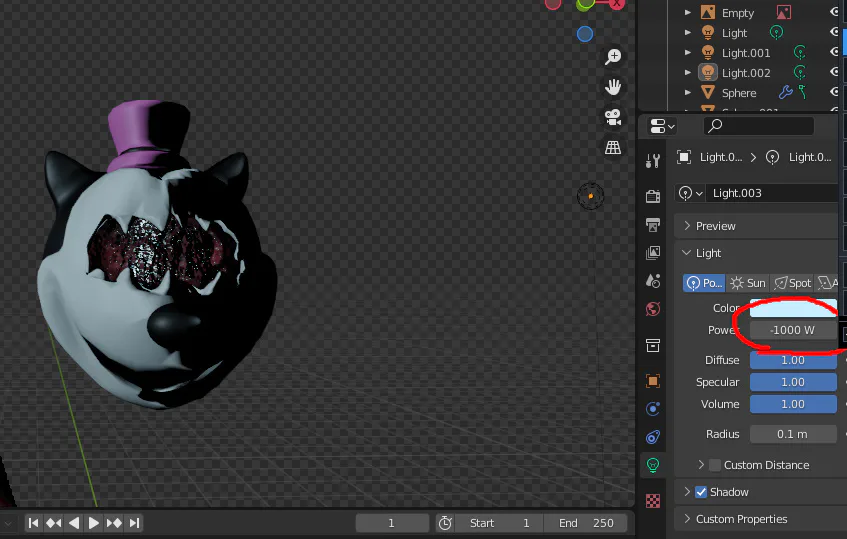This screenshot has height=539, width=847.
Task: Hide the Sphere using its eye icon
Action: pyautogui.click(x=835, y=92)
